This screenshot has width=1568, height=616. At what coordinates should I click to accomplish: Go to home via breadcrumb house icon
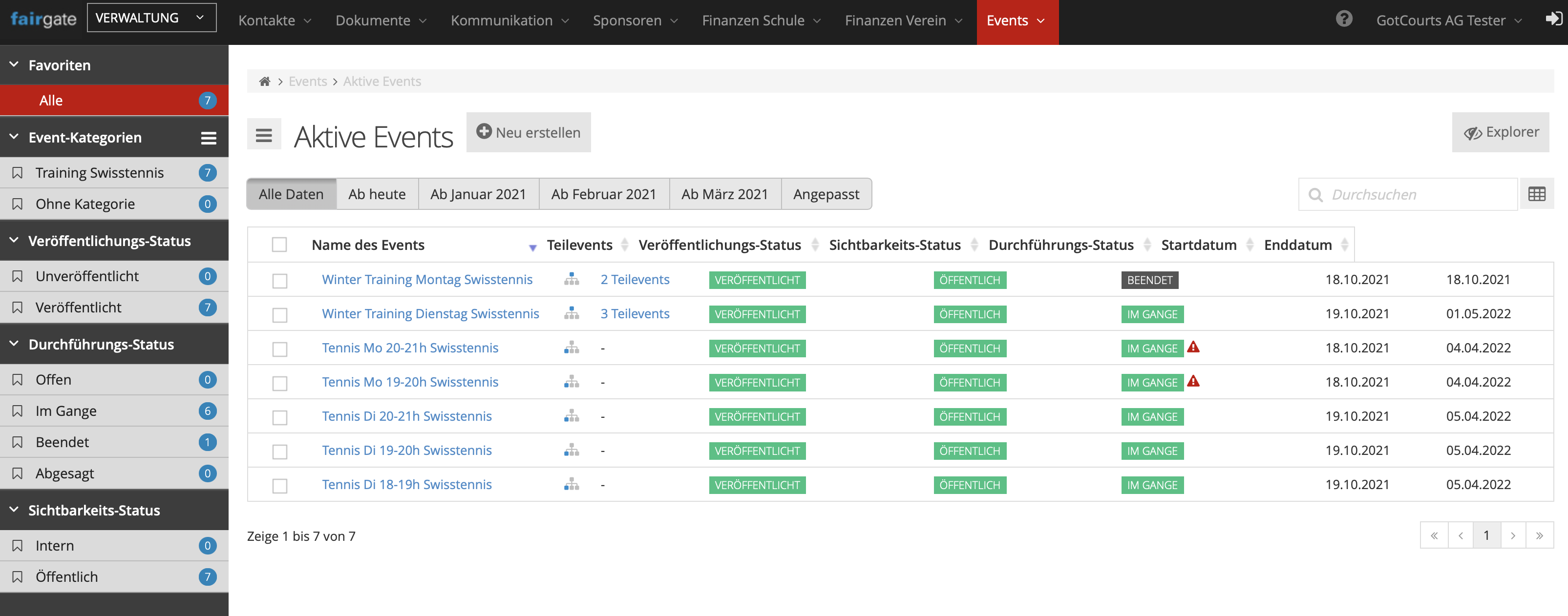[265, 82]
